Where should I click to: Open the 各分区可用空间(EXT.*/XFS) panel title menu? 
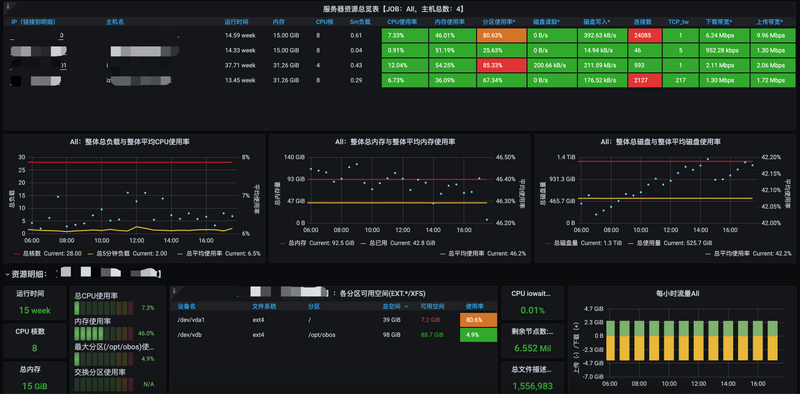click(379, 293)
